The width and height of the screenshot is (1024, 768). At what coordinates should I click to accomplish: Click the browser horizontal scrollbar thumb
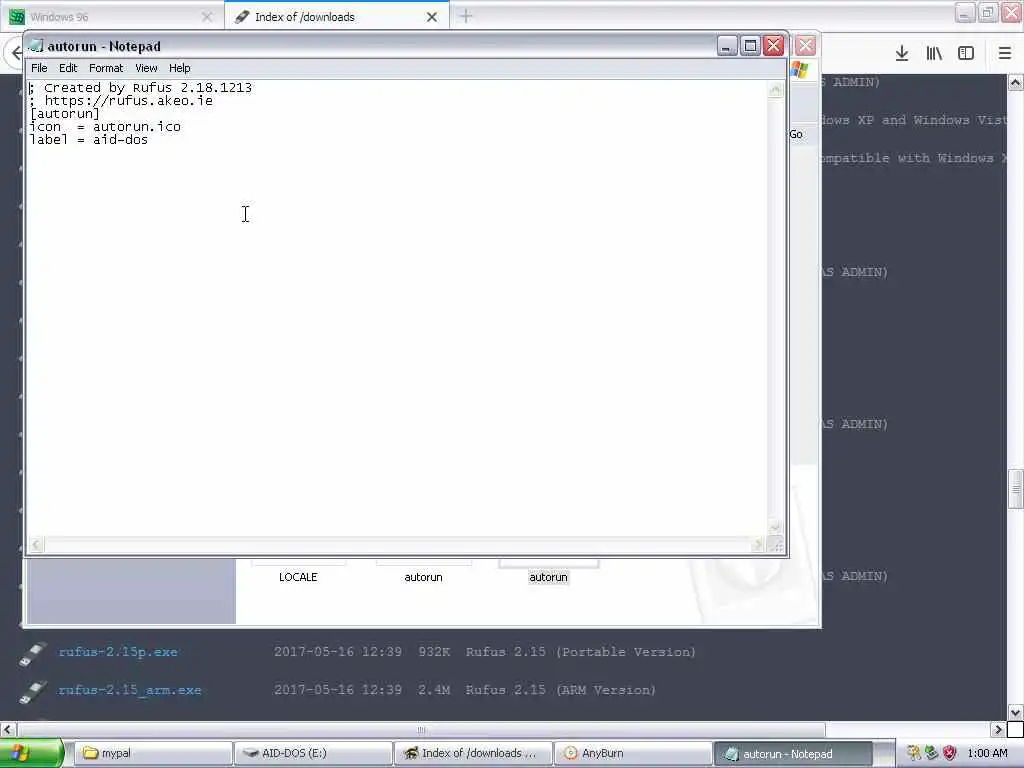coord(421,729)
